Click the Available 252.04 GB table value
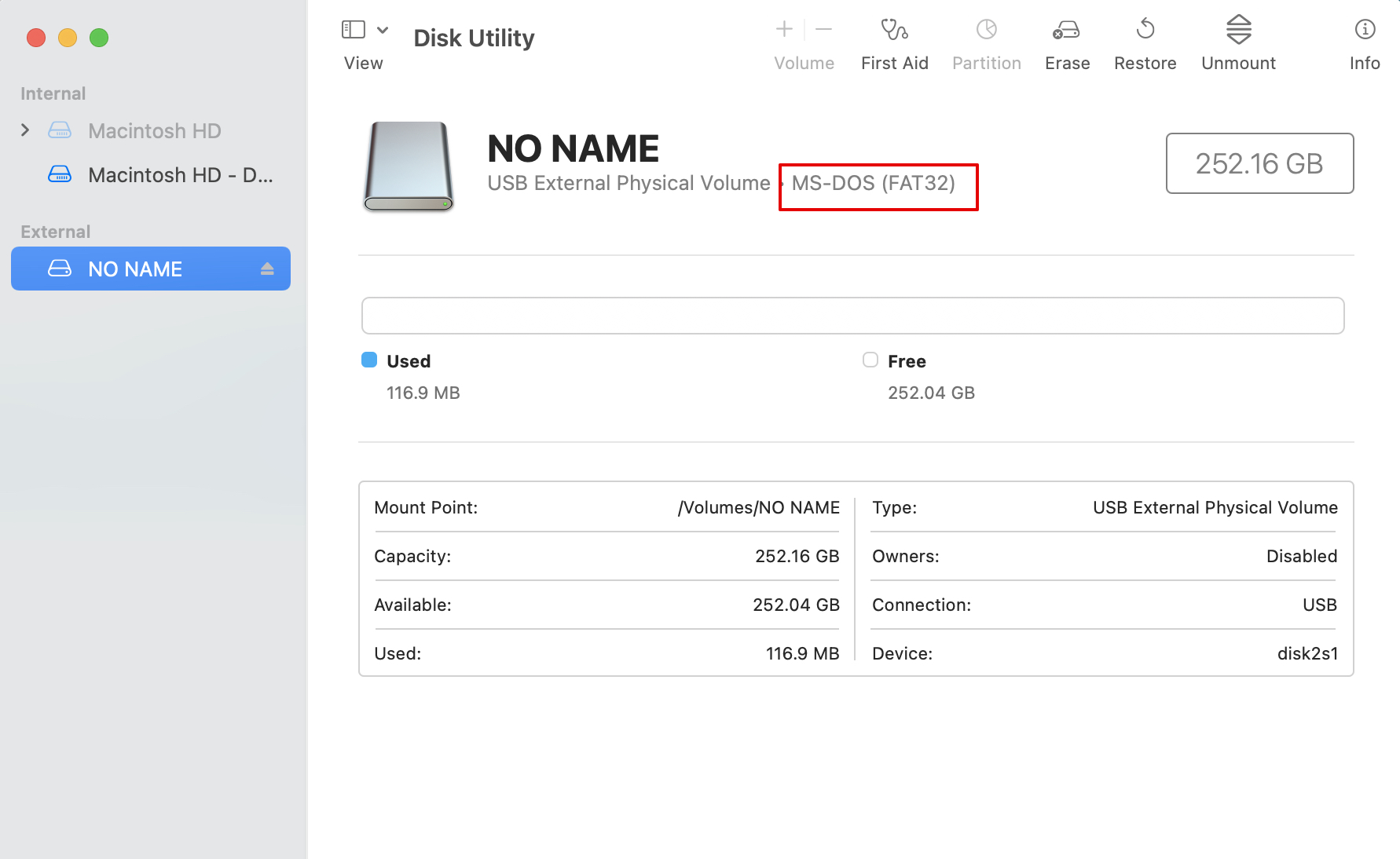Image resolution: width=1400 pixels, height=859 pixels. 796,605
